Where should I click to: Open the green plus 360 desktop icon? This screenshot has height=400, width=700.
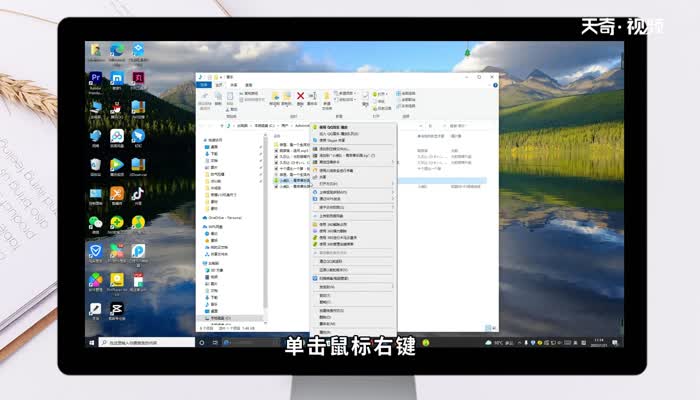[x=117, y=222]
